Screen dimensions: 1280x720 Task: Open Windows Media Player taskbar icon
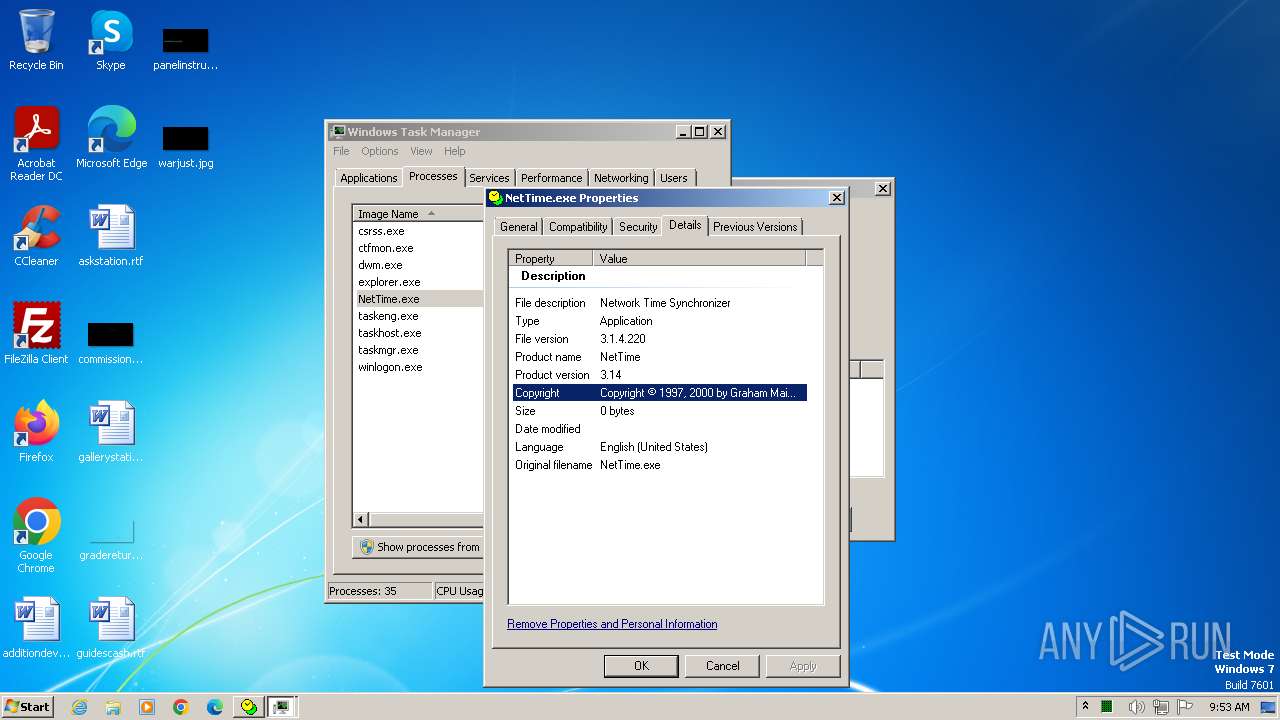147,707
